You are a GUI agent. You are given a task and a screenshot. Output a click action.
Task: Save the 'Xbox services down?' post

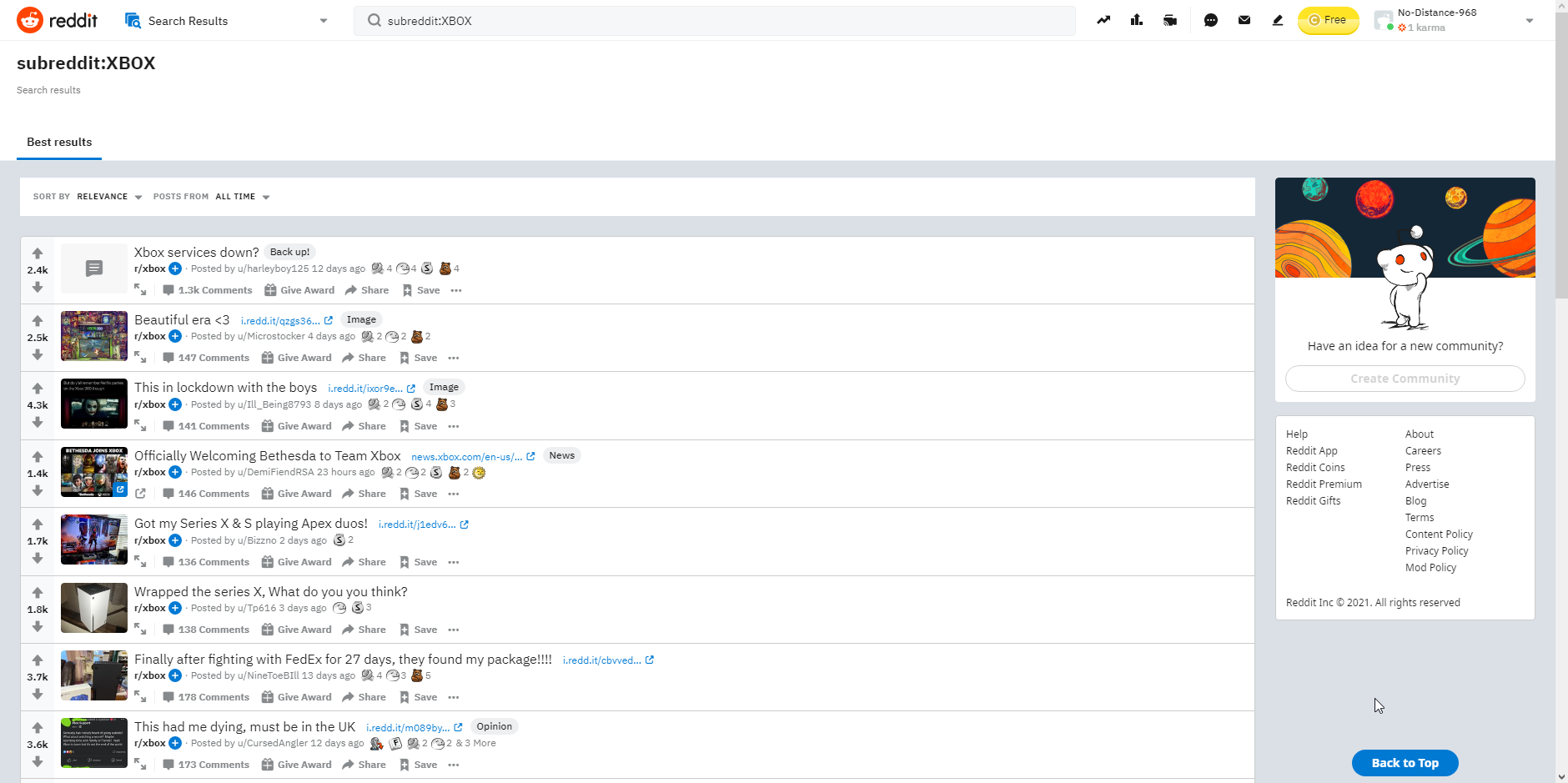(x=420, y=290)
